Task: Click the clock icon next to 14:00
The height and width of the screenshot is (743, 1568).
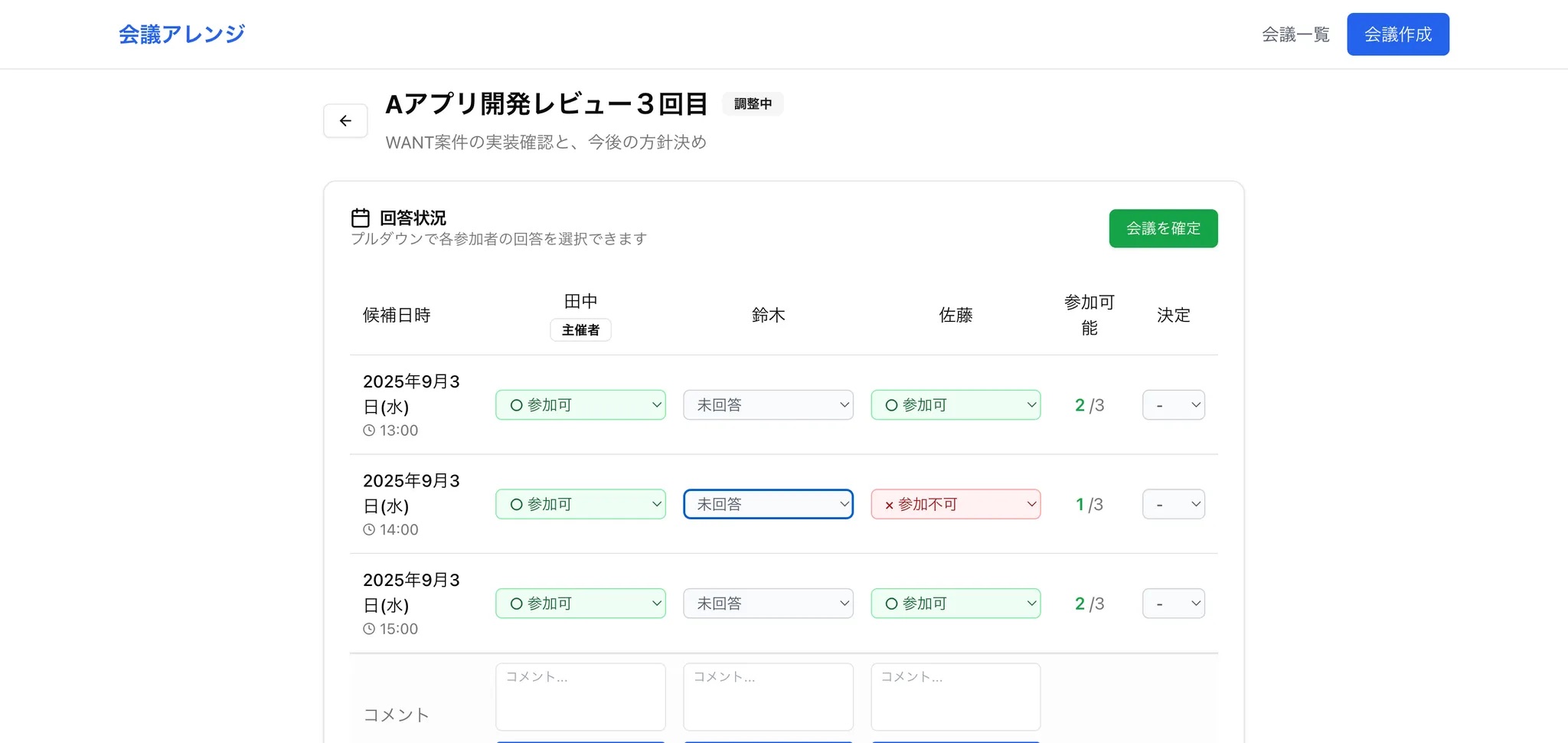Action: click(369, 530)
